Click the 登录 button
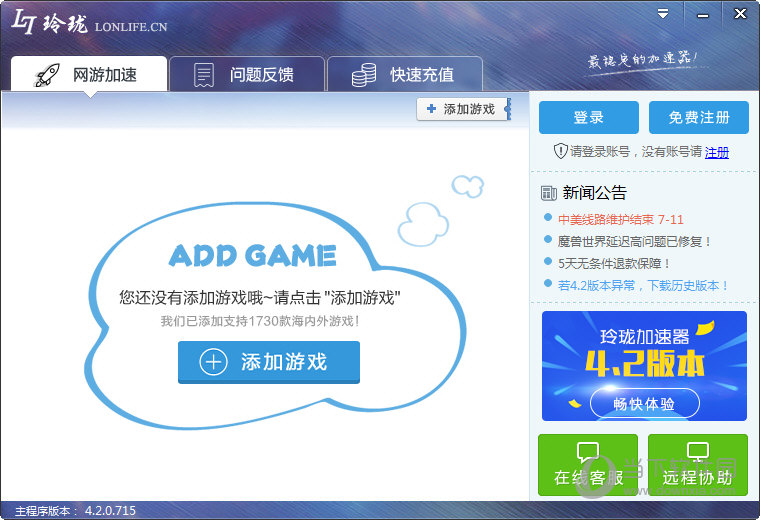 tap(588, 117)
